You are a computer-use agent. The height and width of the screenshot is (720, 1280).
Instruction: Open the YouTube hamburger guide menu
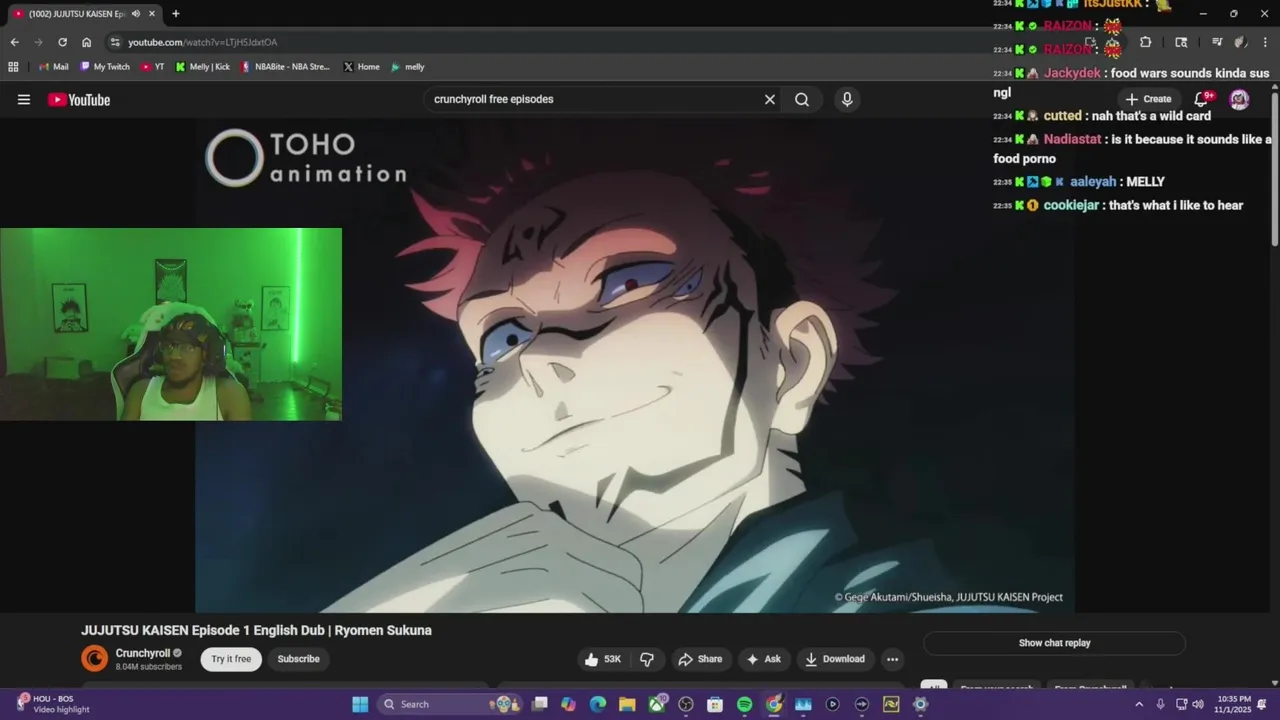click(24, 99)
